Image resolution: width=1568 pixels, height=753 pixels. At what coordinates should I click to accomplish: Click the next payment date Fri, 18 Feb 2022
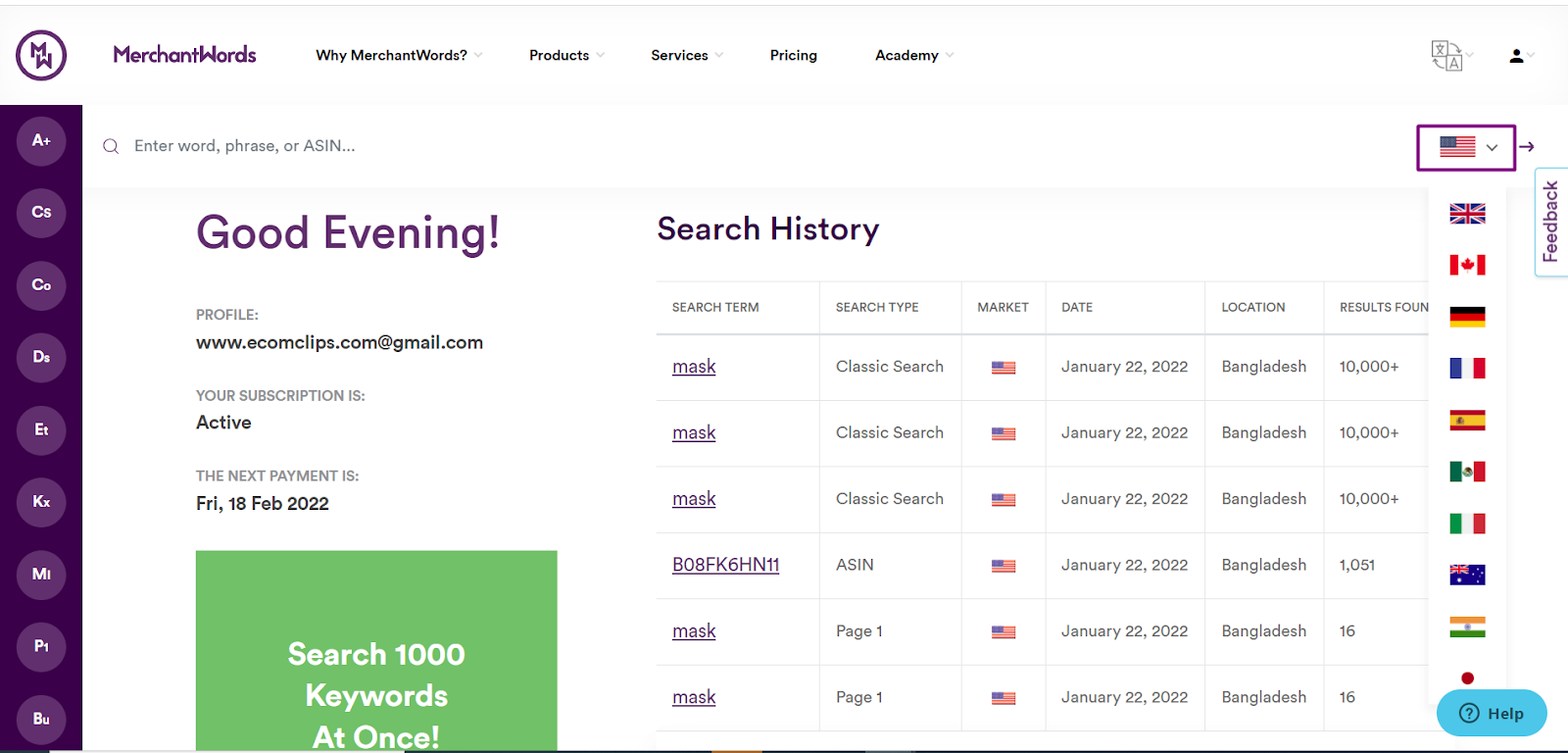pyautogui.click(x=263, y=503)
